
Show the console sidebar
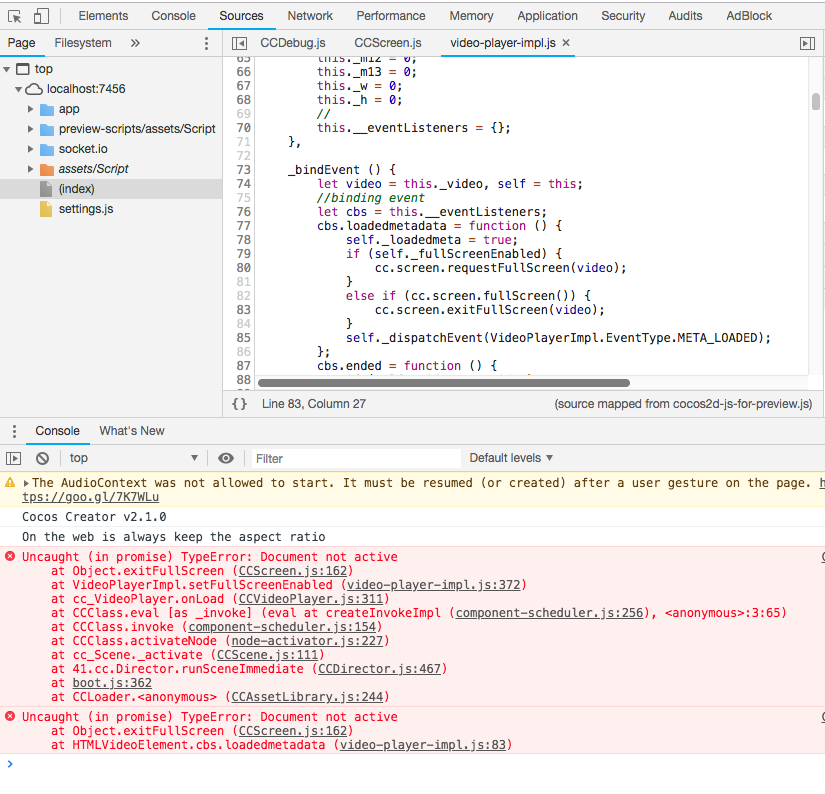click(14, 458)
